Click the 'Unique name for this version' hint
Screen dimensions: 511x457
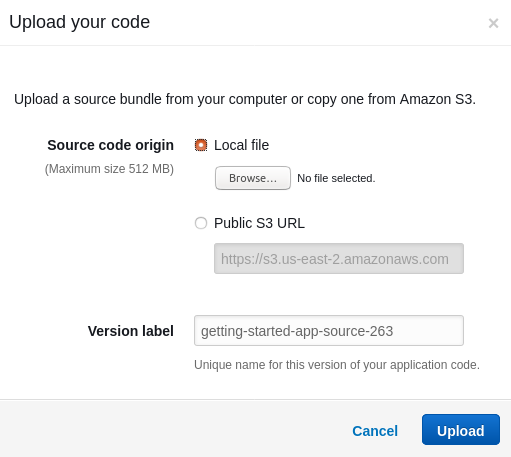pos(337,365)
